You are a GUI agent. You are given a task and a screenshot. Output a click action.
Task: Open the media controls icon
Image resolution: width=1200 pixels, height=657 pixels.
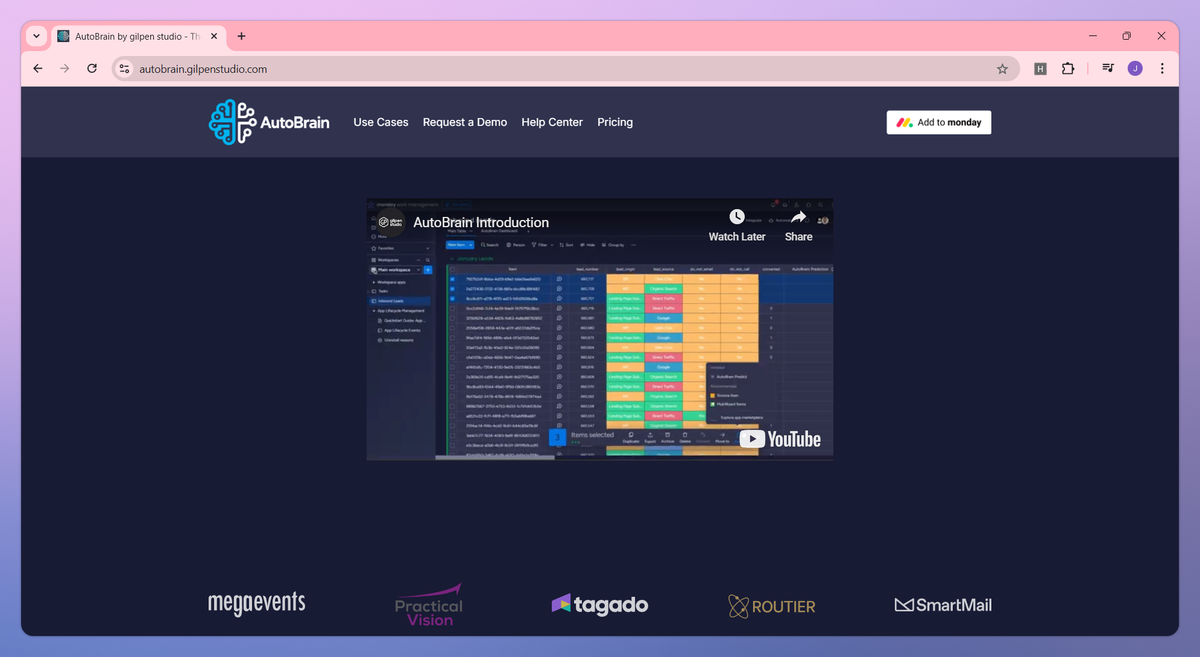pyautogui.click(x=1108, y=69)
